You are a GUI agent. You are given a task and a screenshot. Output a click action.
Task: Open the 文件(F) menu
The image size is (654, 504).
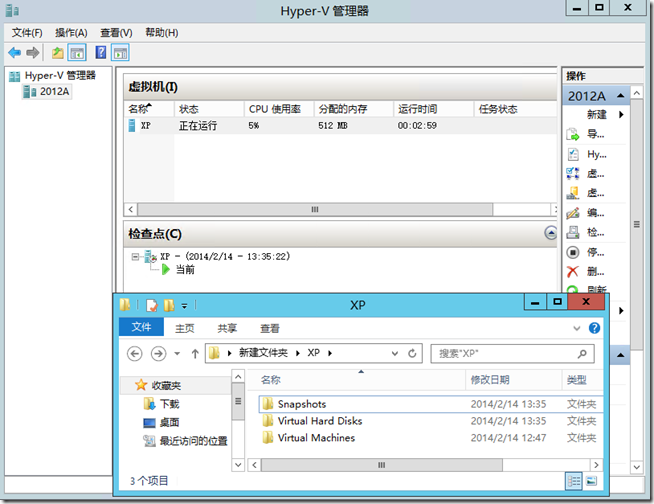click(x=27, y=33)
